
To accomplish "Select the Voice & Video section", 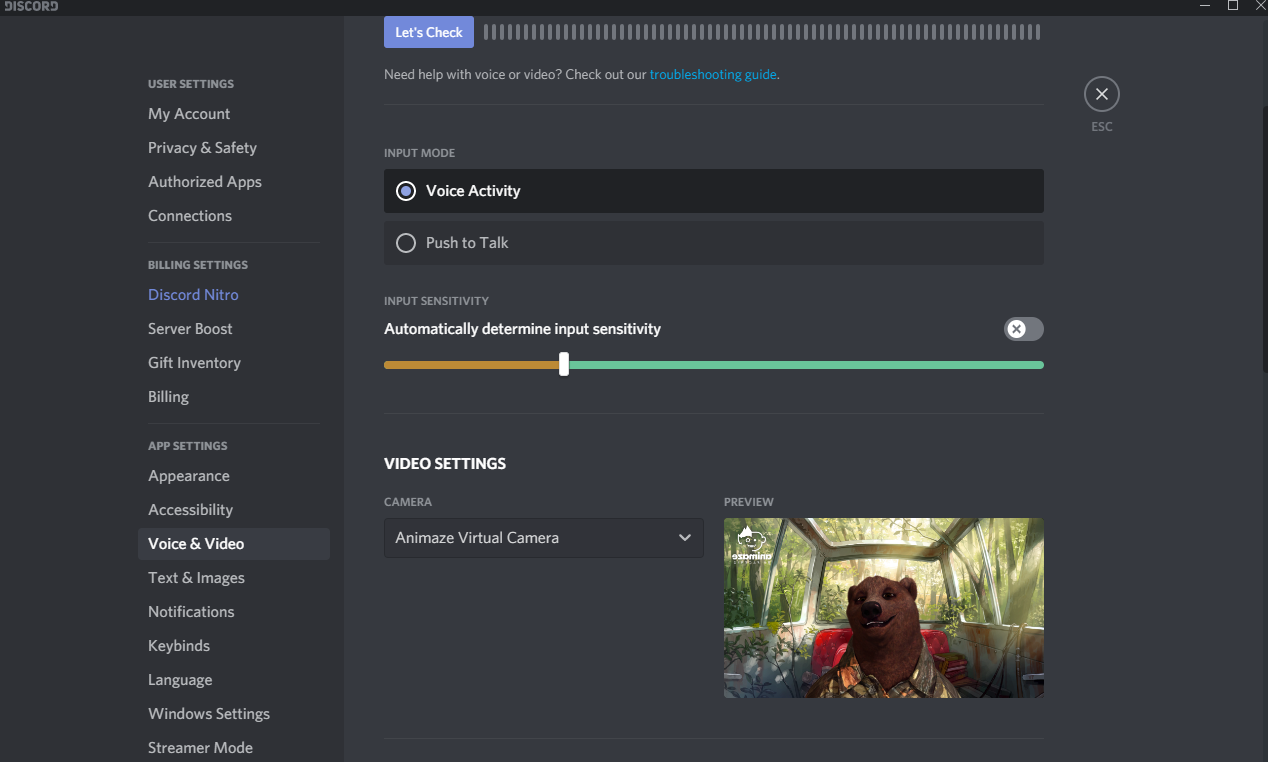I will pos(196,543).
